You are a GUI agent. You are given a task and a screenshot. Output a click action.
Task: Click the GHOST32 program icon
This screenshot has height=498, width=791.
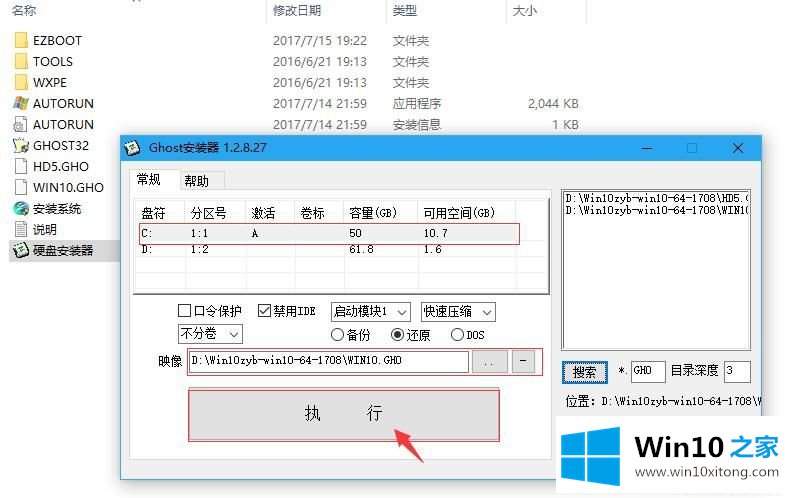coord(21,145)
